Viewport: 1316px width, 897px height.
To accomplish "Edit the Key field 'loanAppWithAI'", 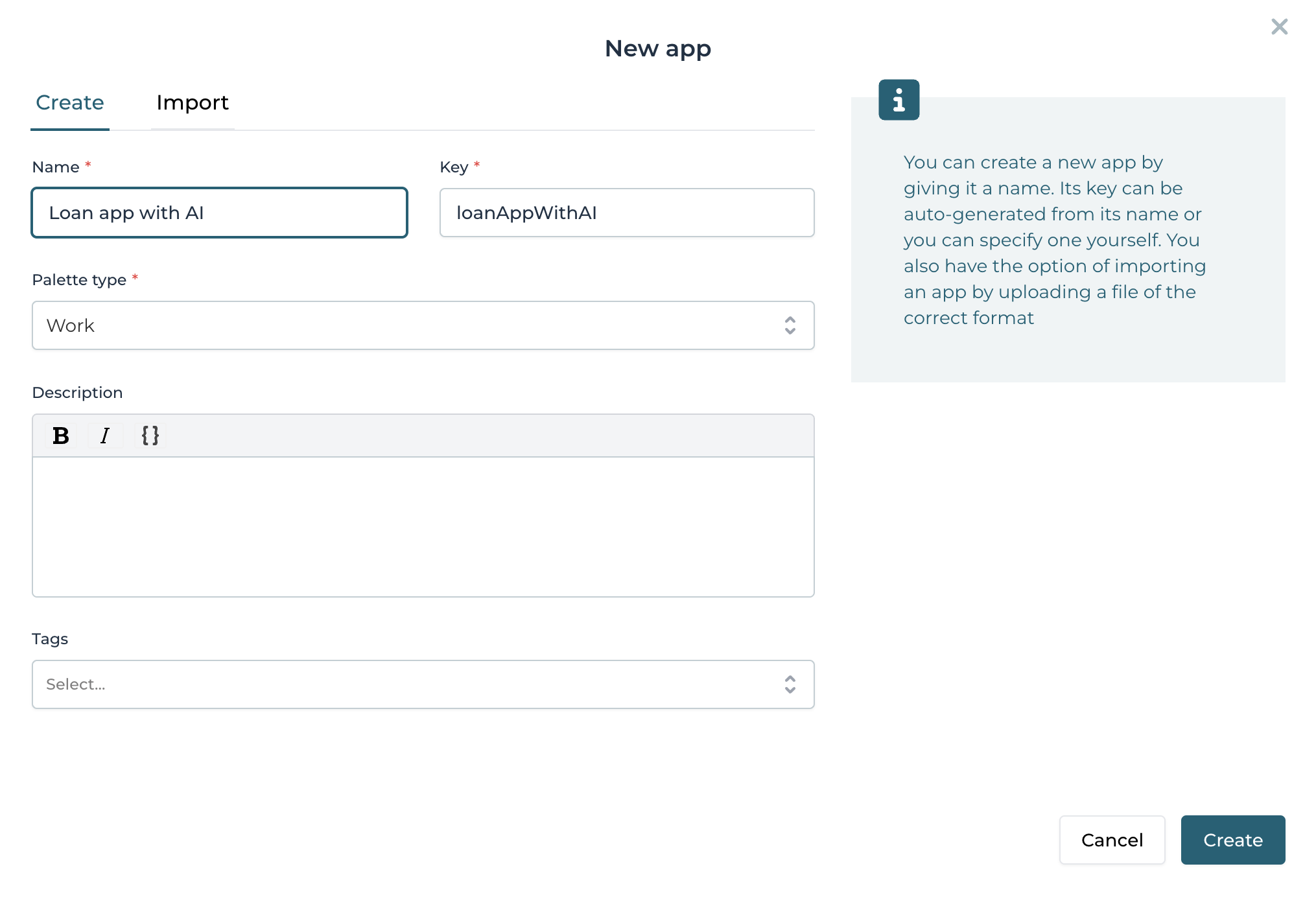I will (626, 213).
